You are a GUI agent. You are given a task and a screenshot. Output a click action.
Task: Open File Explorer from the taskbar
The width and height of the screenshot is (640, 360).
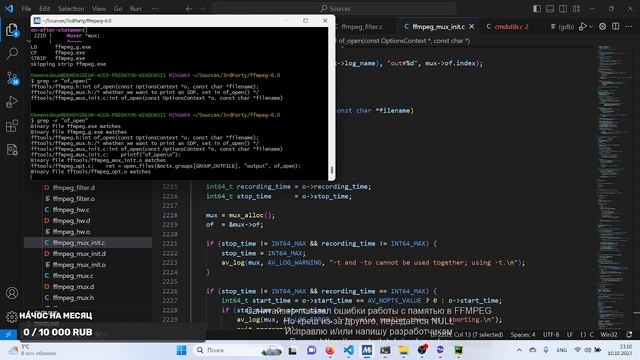pos(403,350)
